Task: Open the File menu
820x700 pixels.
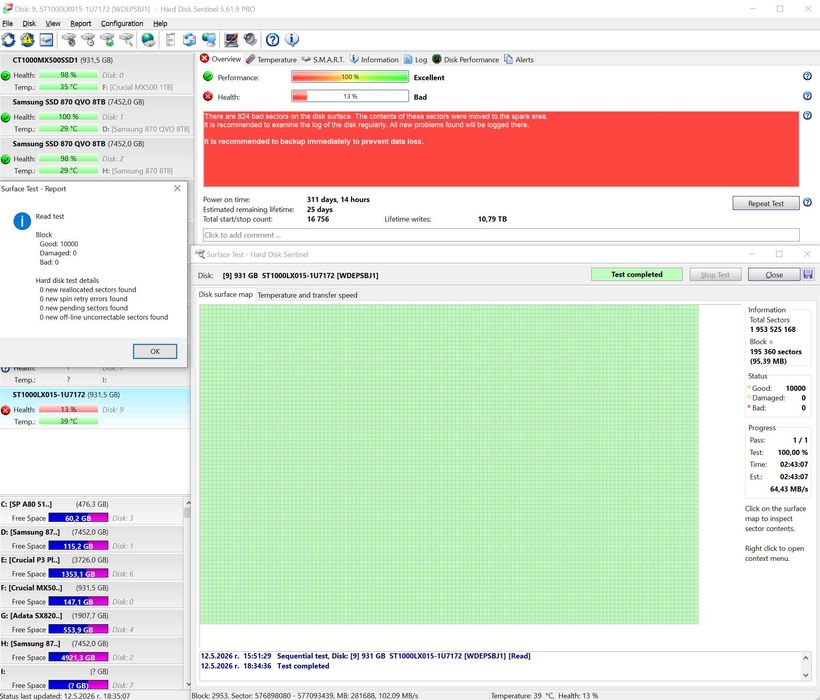Action: coord(7,24)
